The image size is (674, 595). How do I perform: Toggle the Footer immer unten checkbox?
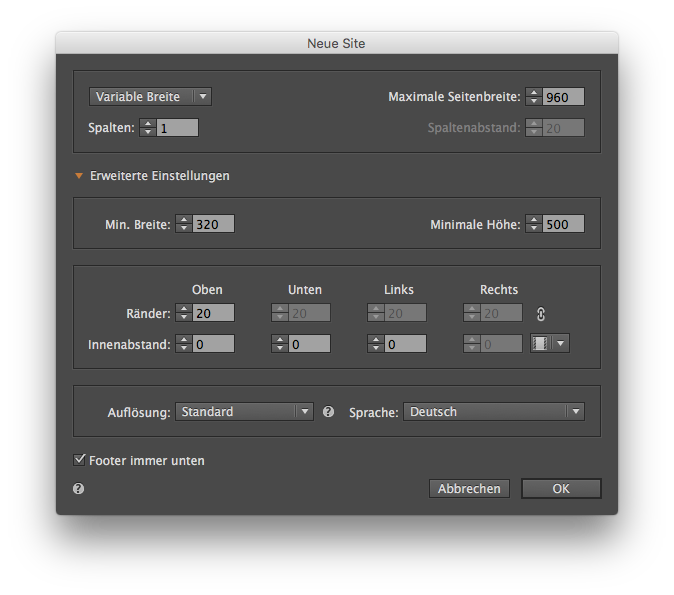(x=80, y=460)
